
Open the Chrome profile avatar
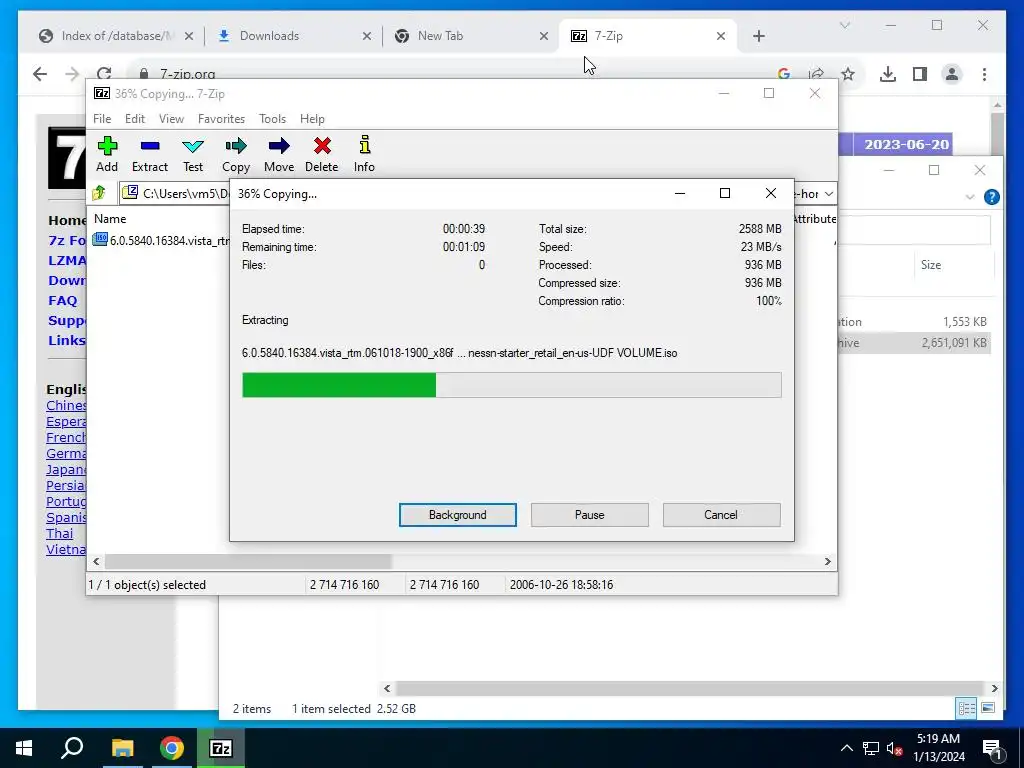(952, 74)
